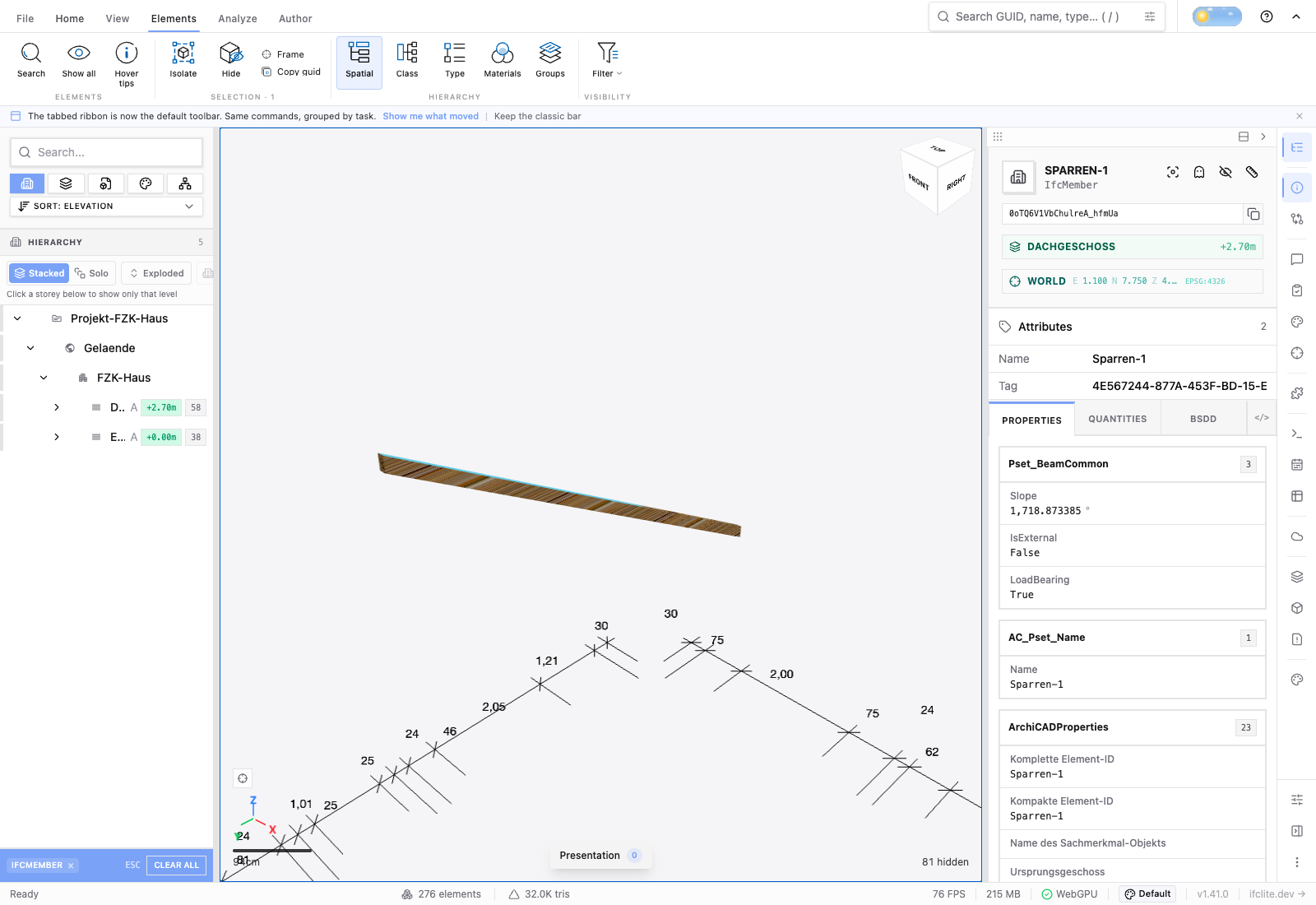Click Frame selection command
The height and width of the screenshot is (905, 1316).
[x=283, y=54]
